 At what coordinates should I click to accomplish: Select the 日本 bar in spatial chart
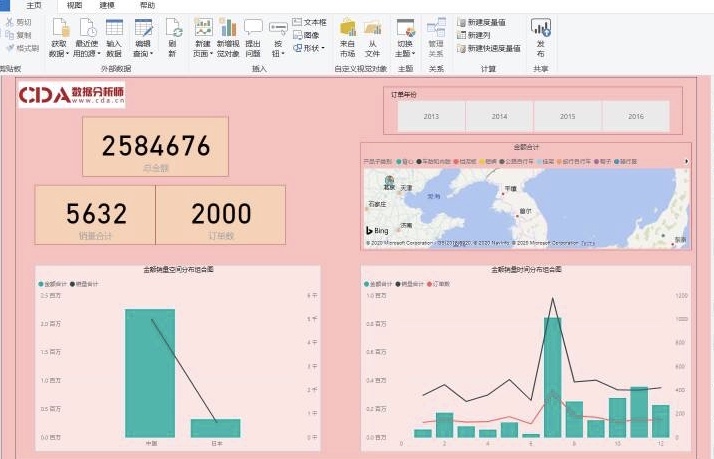pos(215,428)
